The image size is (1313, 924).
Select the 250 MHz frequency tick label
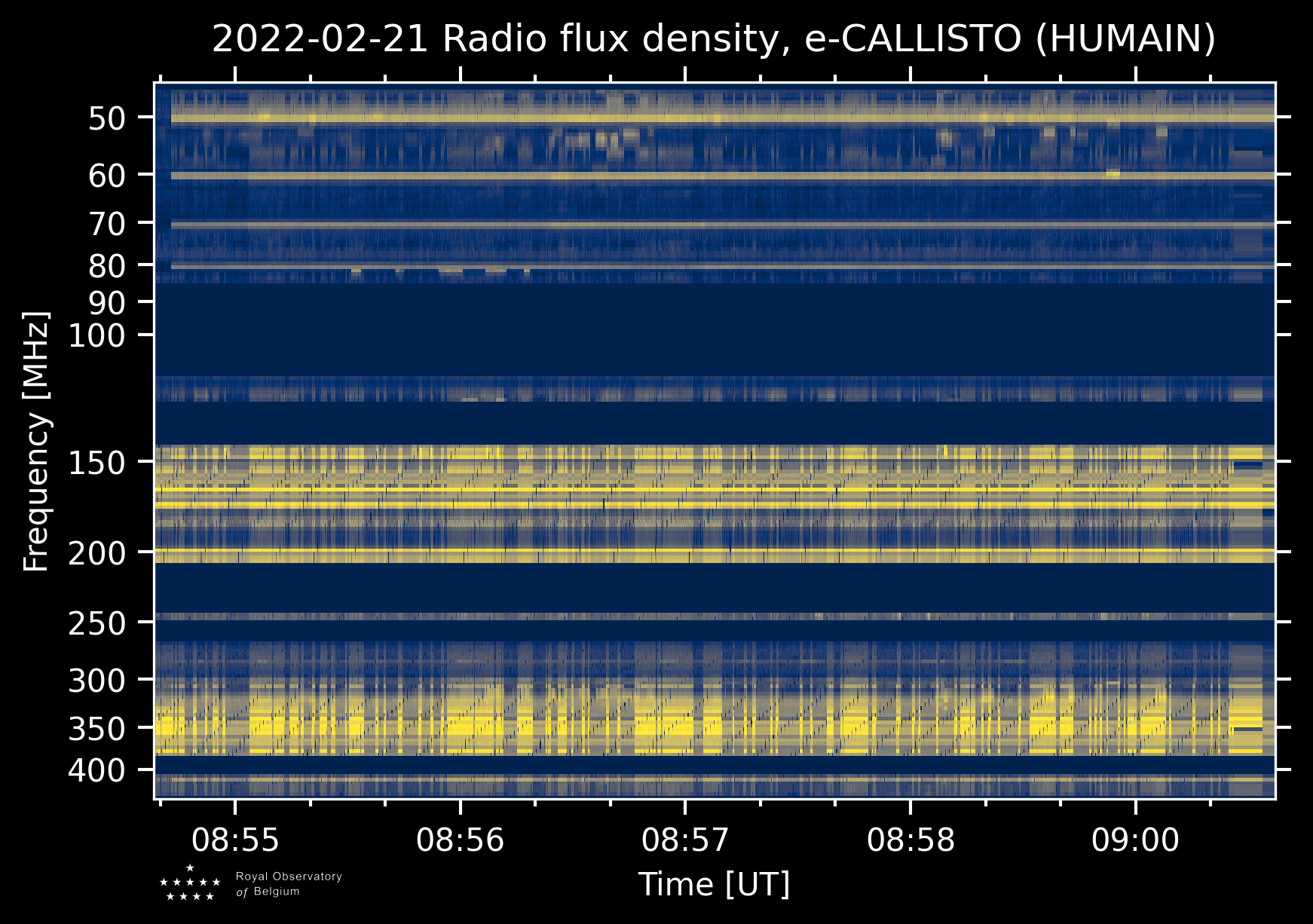(96, 623)
